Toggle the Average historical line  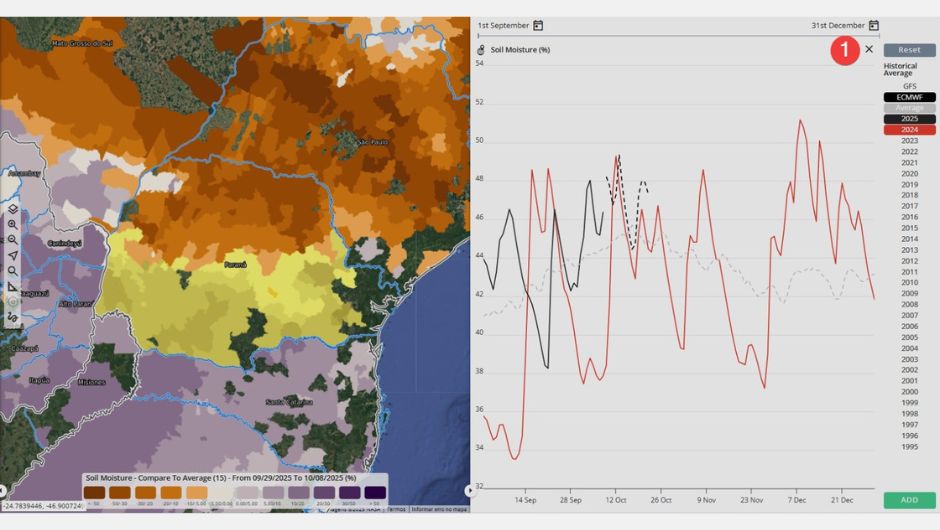coord(909,108)
